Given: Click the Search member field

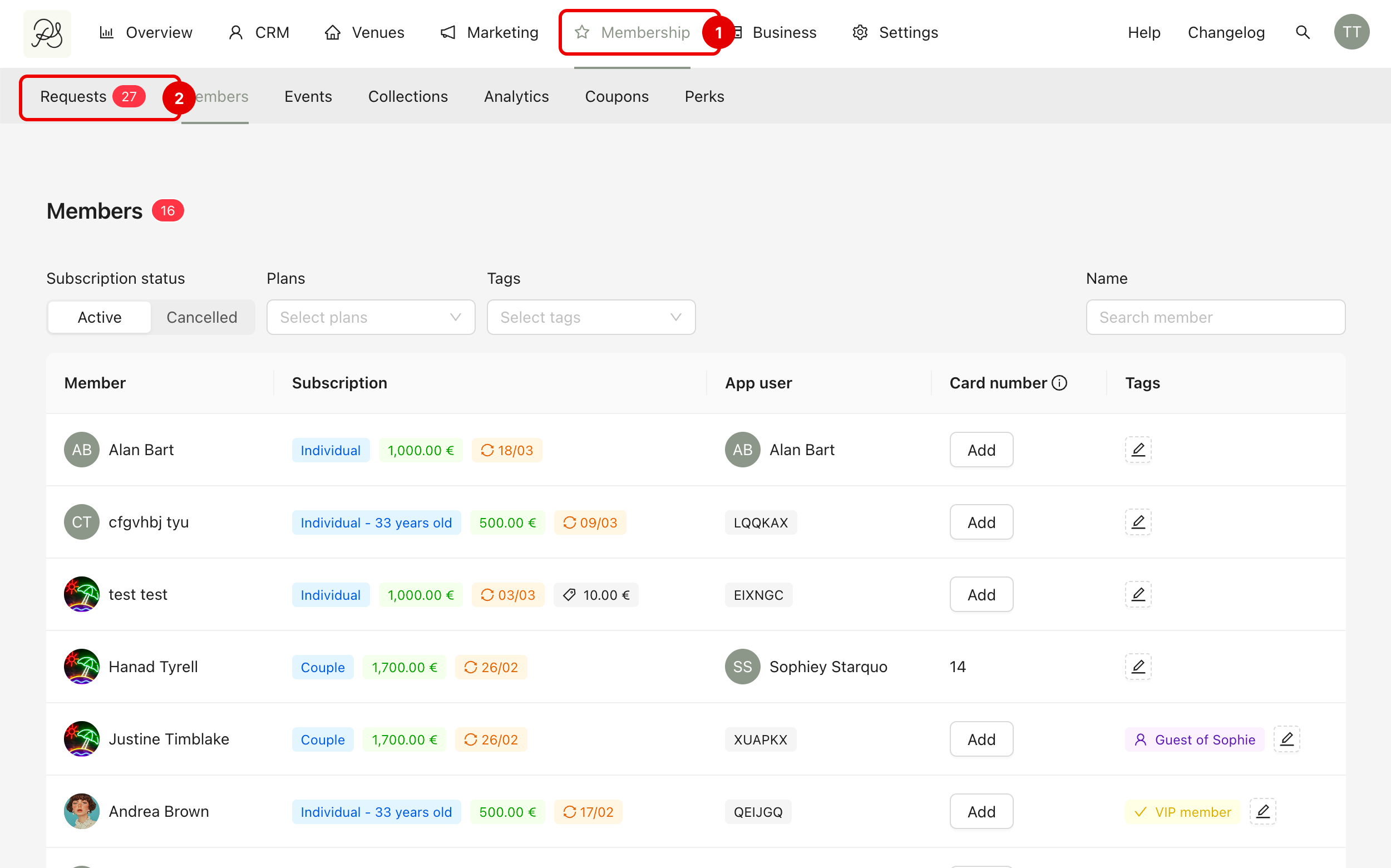Looking at the screenshot, I should (1215, 318).
